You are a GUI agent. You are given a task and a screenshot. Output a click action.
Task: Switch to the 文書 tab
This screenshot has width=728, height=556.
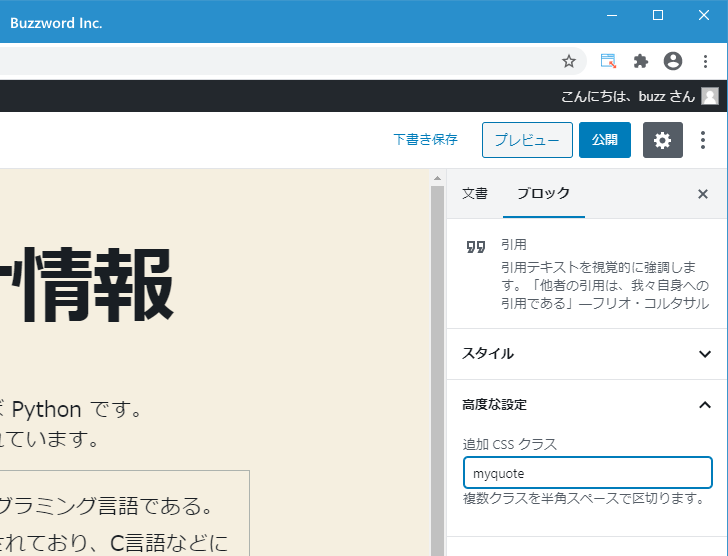point(475,194)
